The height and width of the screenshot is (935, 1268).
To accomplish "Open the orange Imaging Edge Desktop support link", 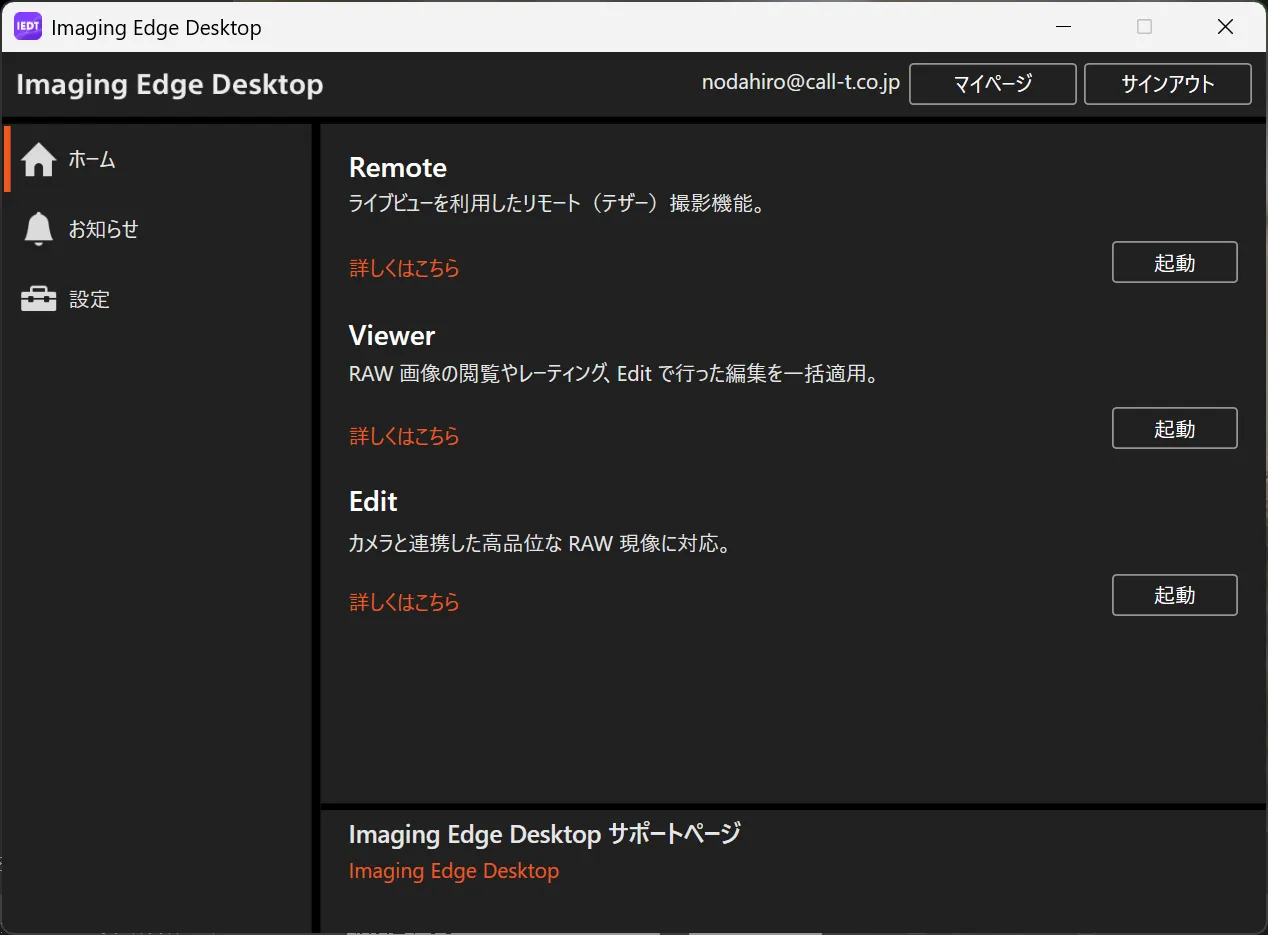I will (453, 871).
